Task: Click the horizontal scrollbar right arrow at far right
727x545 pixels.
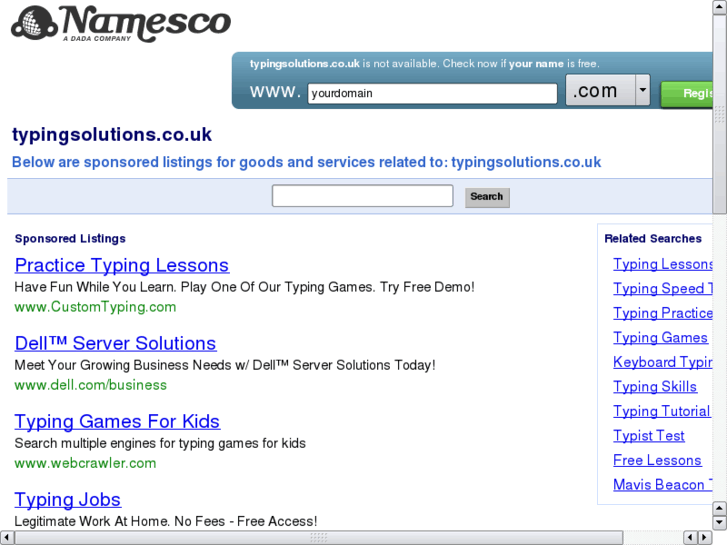Action: click(705, 538)
